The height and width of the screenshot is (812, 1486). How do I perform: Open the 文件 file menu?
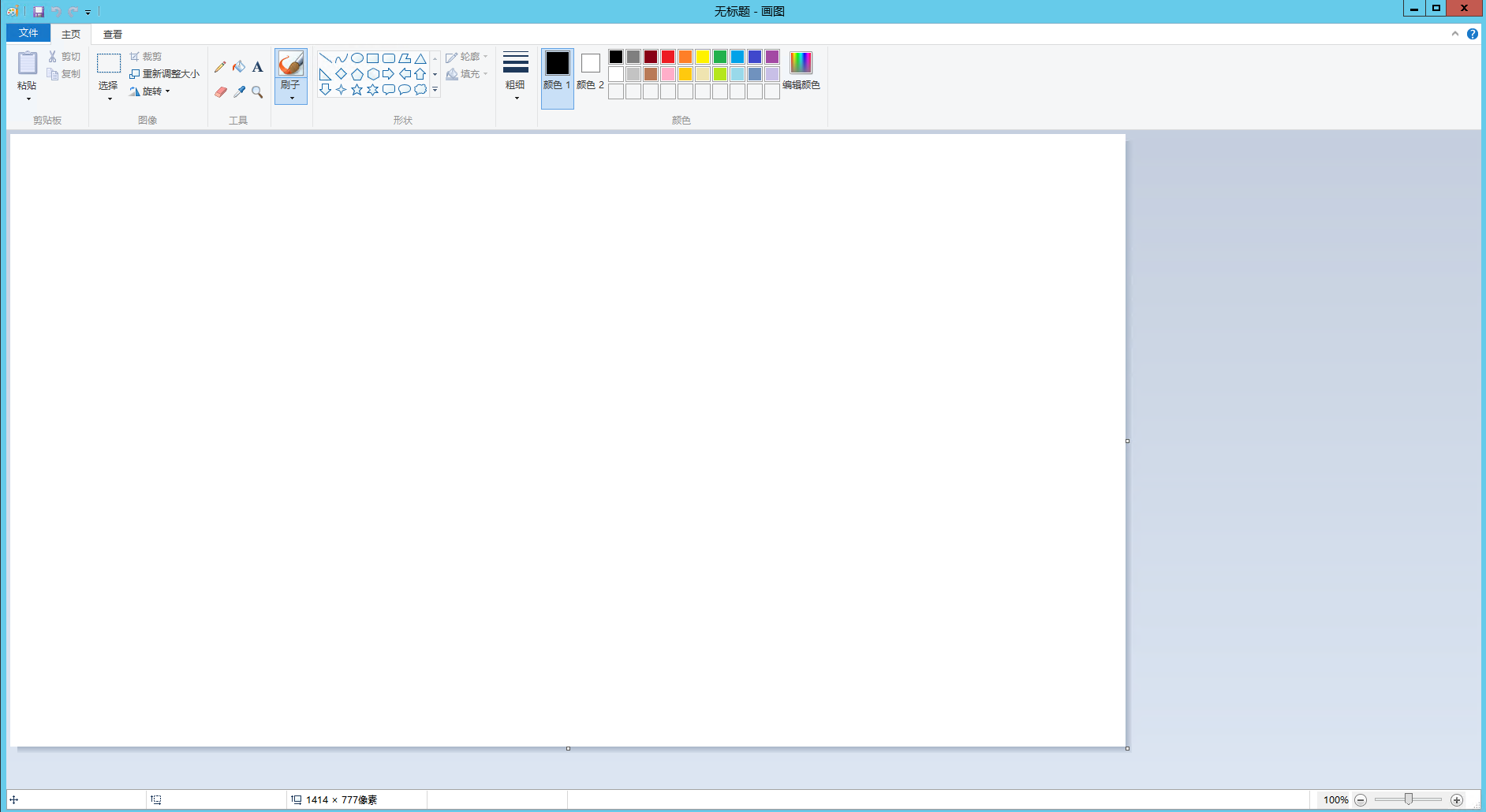pos(28,33)
